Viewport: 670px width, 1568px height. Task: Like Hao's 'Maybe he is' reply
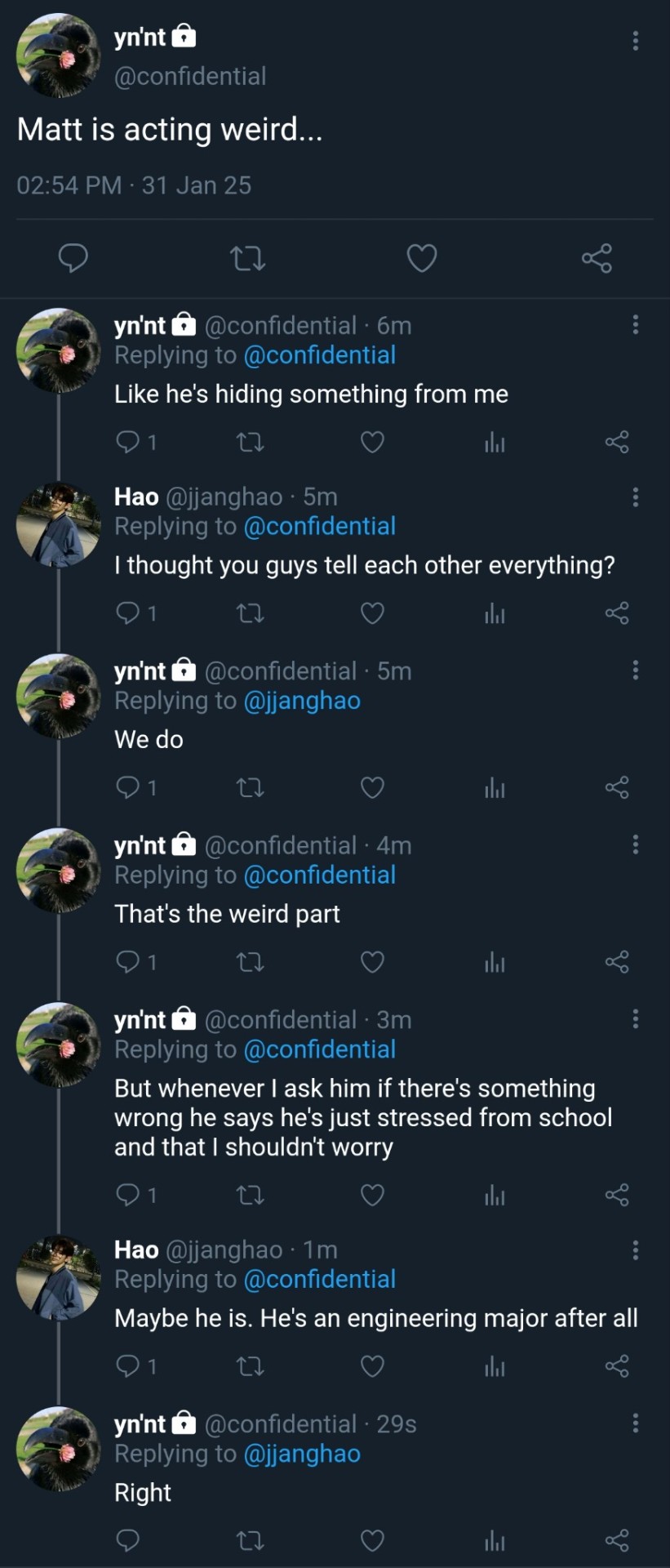point(372,1367)
